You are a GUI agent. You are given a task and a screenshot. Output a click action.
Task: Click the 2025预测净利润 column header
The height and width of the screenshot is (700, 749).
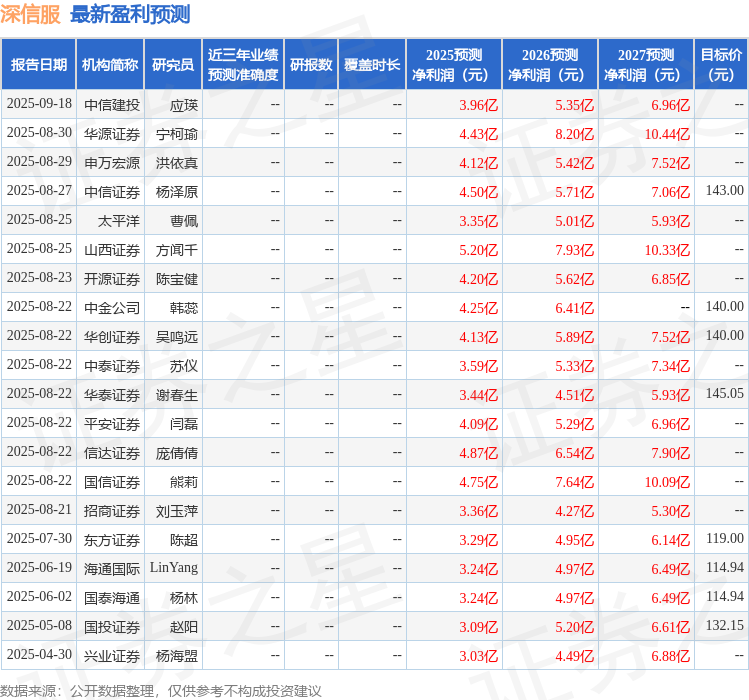click(454, 65)
